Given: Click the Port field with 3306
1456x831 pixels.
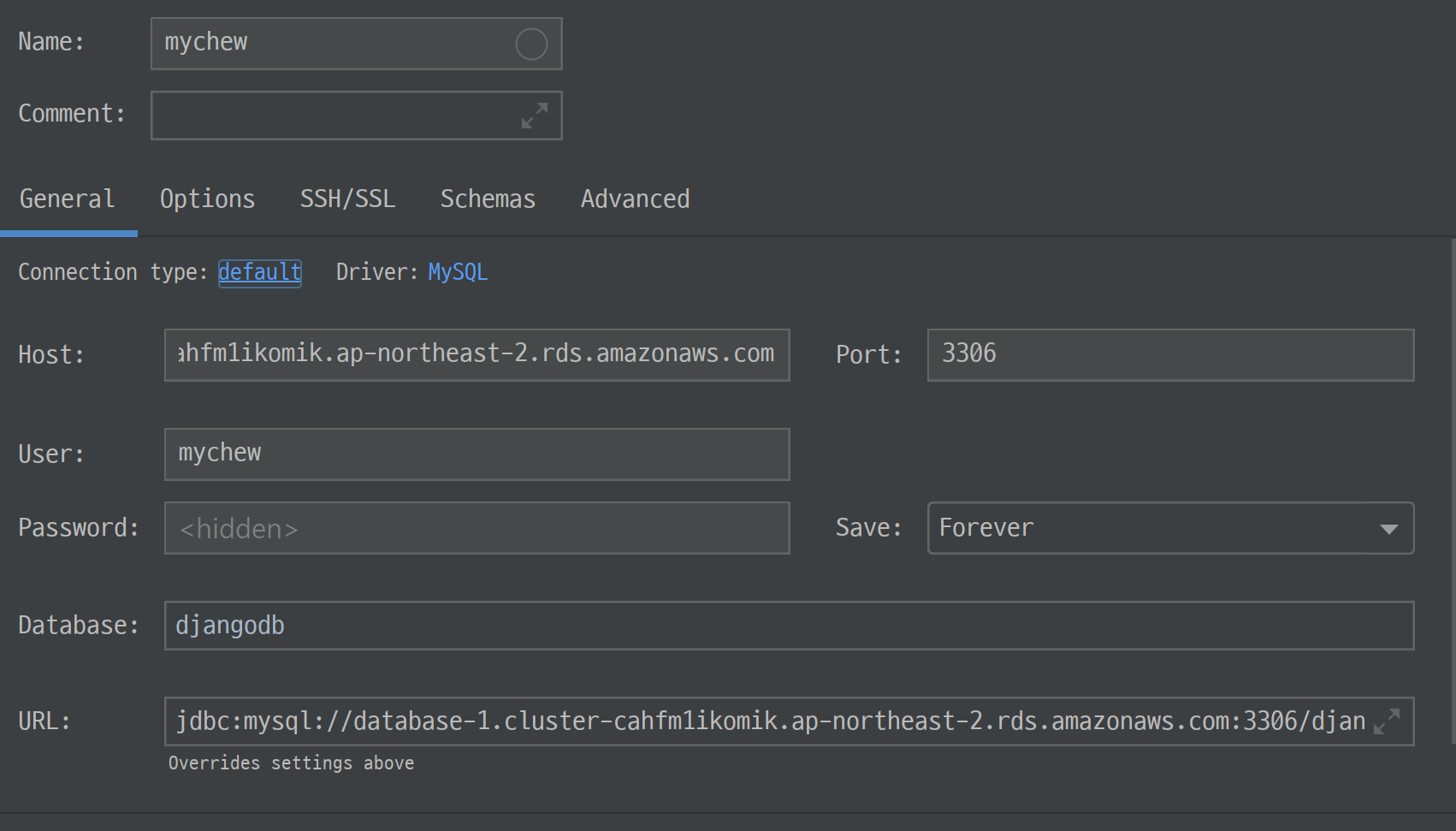Looking at the screenshot, I should pyautogui.click(x=1170, y=355).
